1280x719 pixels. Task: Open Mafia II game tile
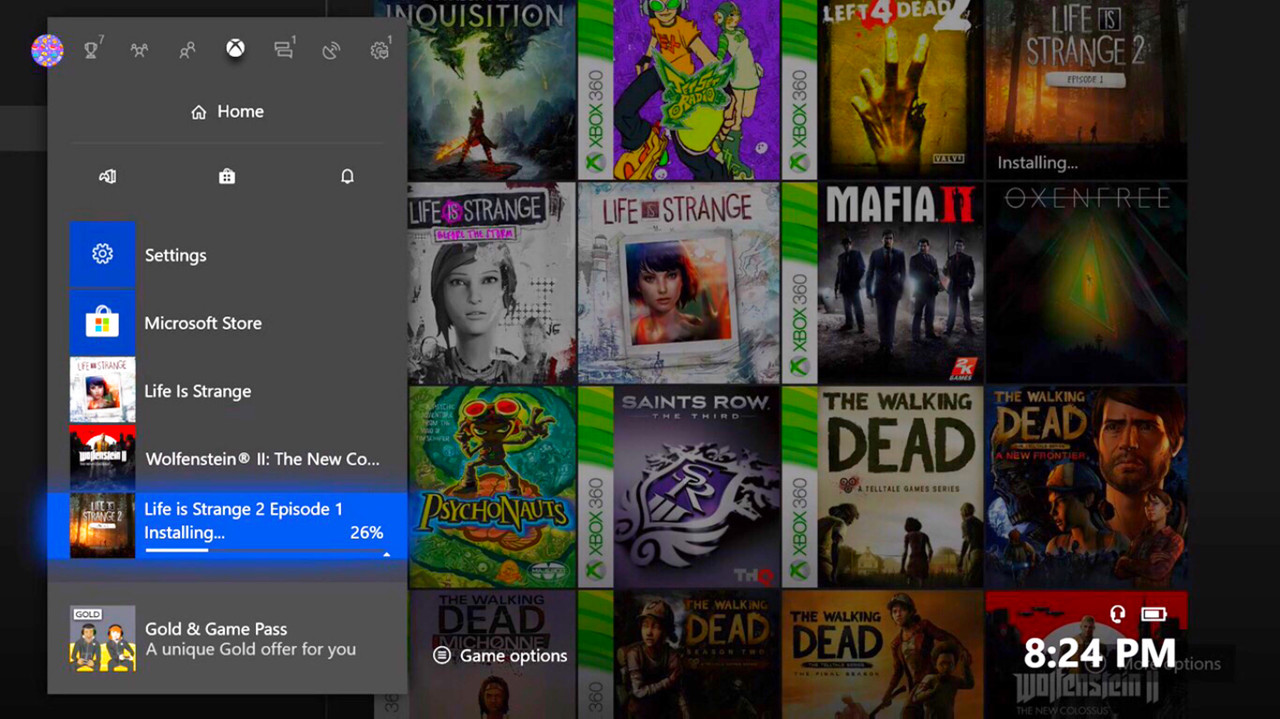pos(882,283)
